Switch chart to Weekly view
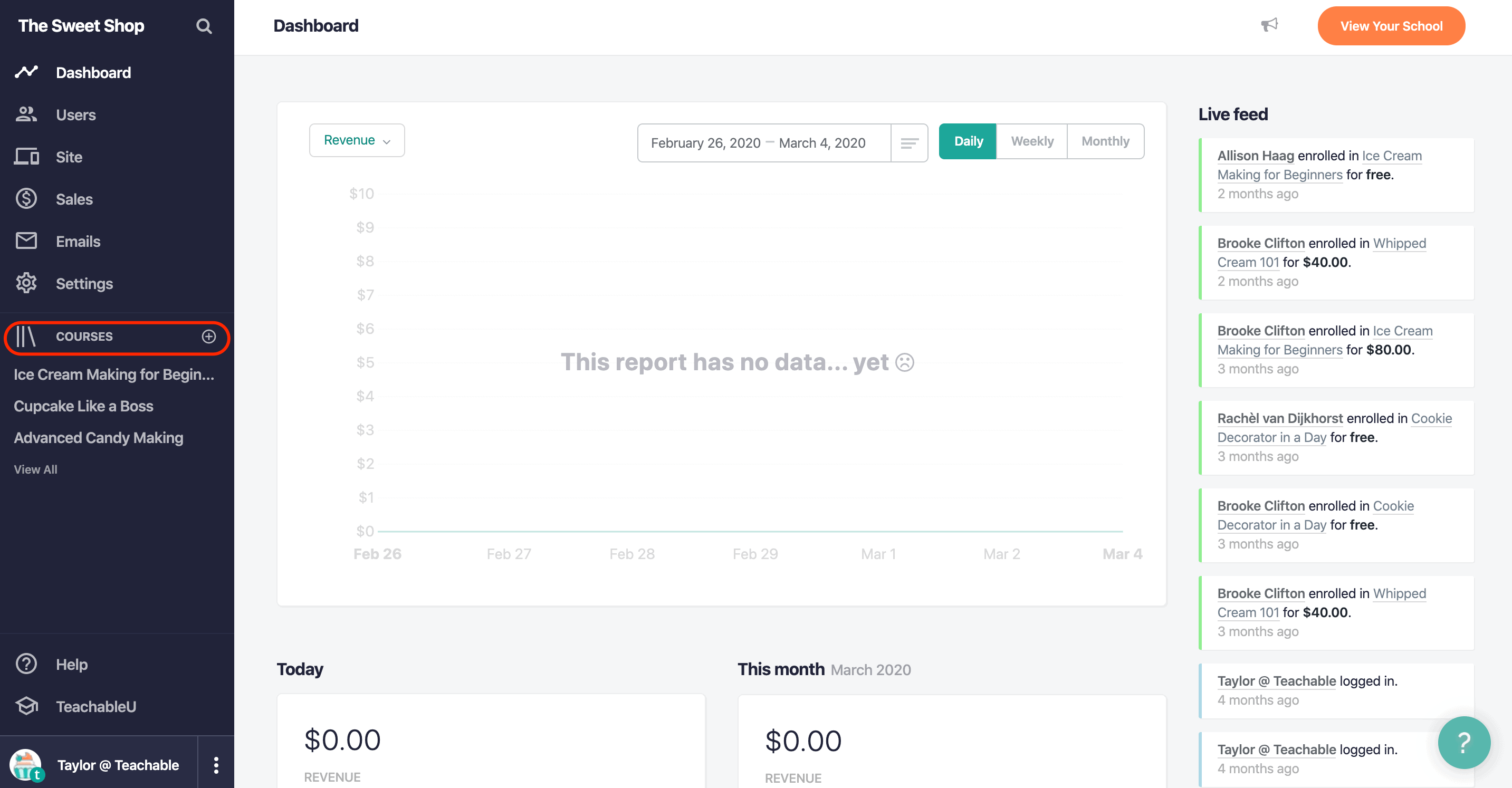This screenshot has height=788, width=1512. click(x=1031, y=141)
